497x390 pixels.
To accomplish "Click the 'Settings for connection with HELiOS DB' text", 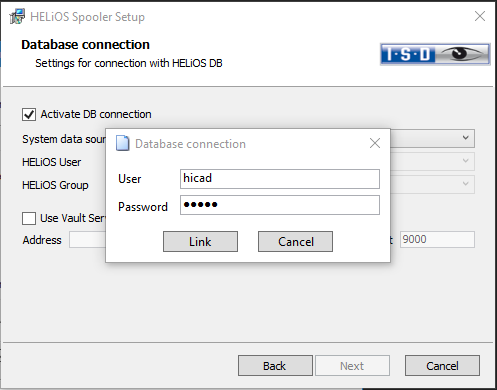I will coord(129,63).
